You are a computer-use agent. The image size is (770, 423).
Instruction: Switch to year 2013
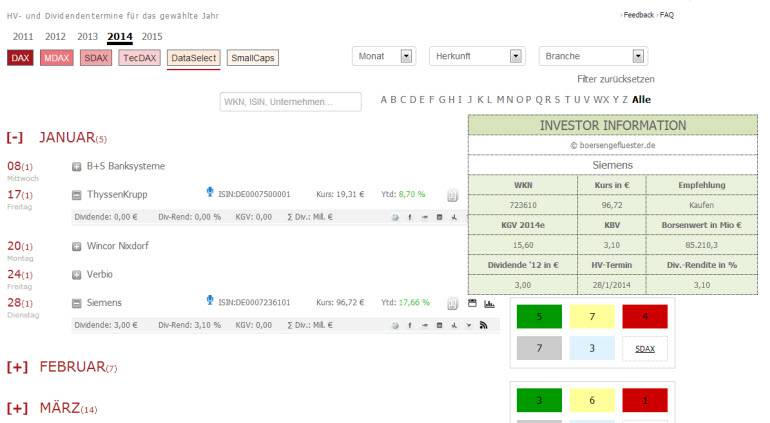click(87, 37)
